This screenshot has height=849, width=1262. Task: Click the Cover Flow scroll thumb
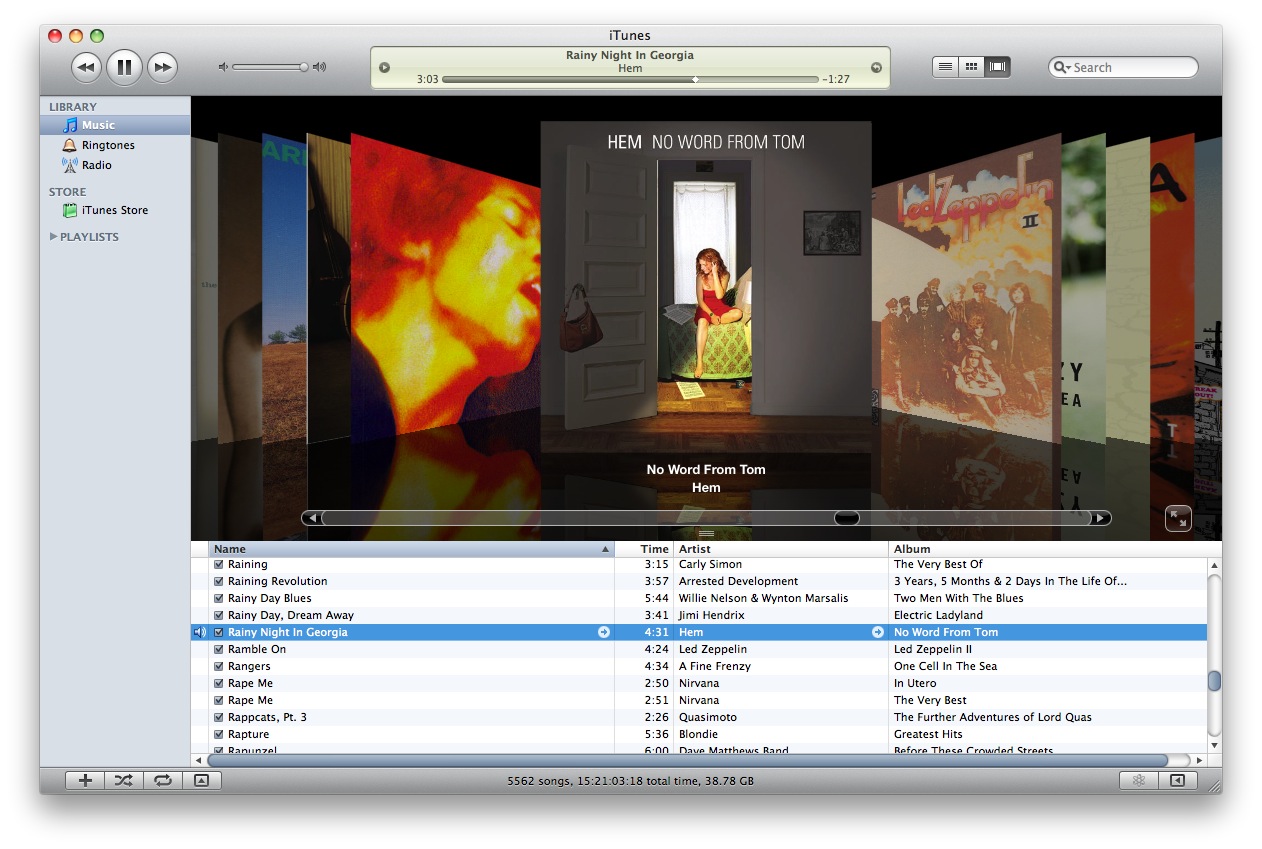(847, 518)
